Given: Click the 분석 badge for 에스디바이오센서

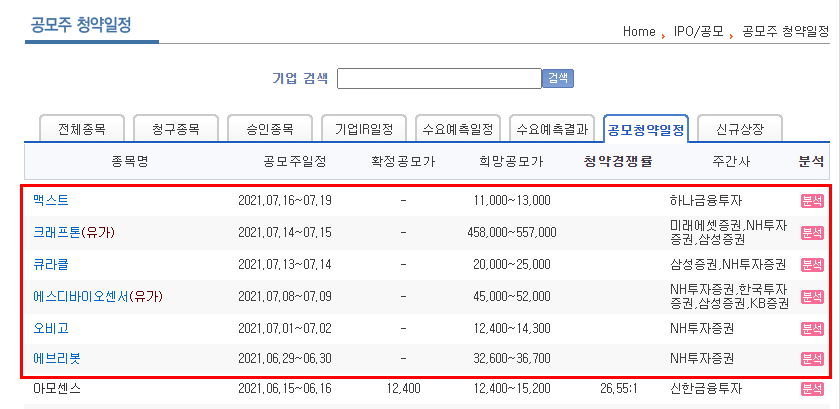Looking at the screenshot, I should pyautogui.click(x=812, y=296).
